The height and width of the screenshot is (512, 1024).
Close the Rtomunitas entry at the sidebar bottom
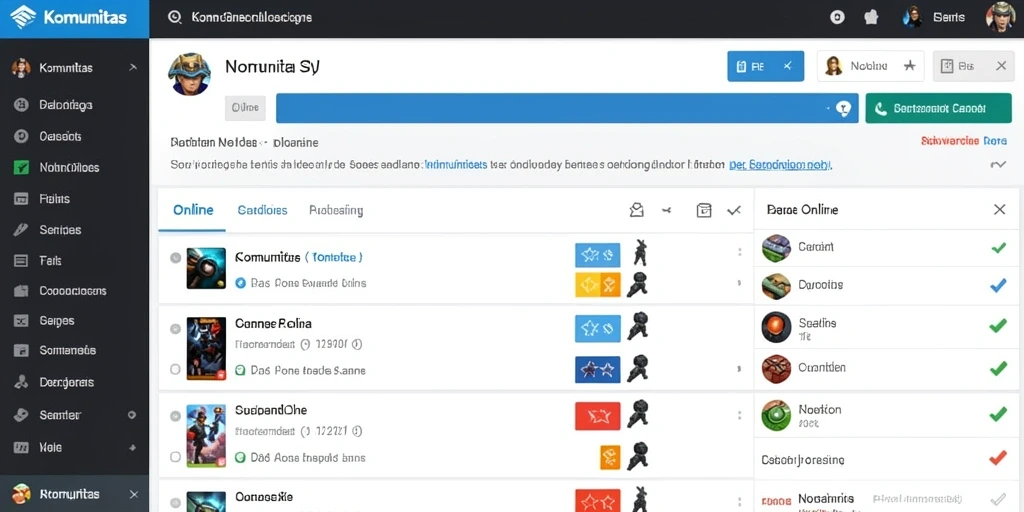click(134, 494)
